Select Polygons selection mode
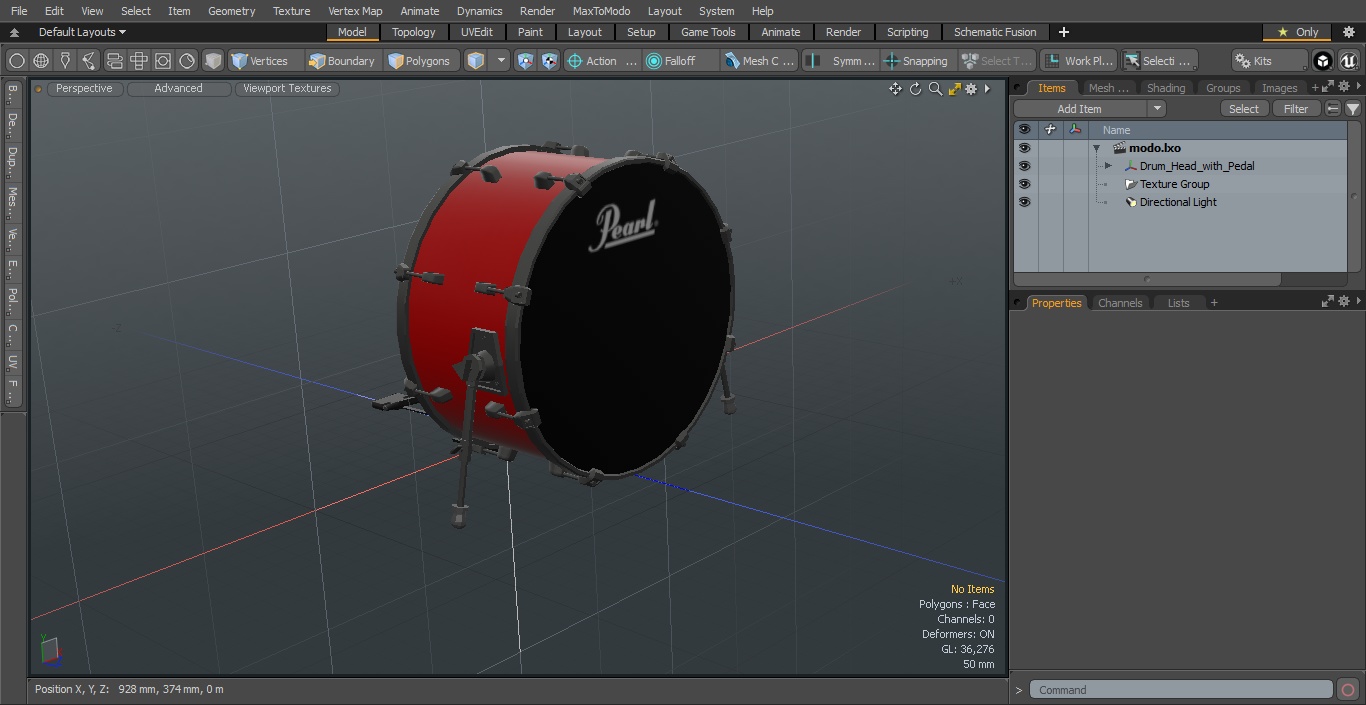Image resolution: width=1366 pixels, height=705 pixels. [420, 61]
